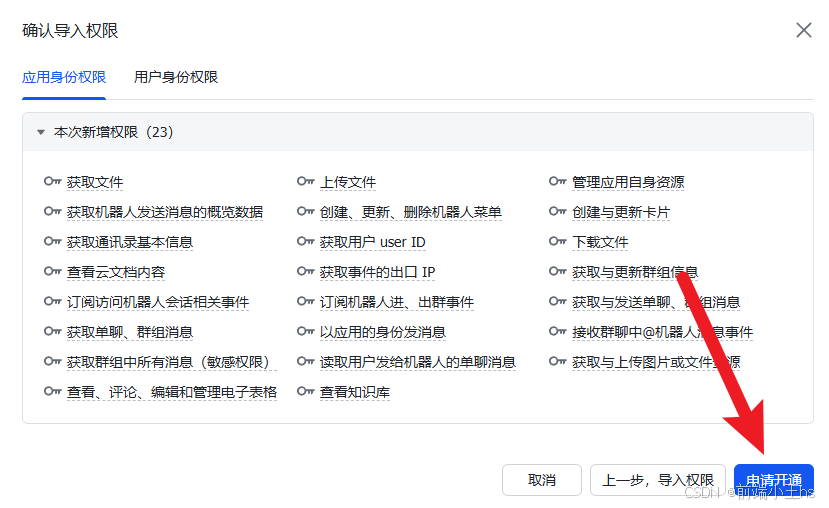
Task: Click the 以应用的身份发消息 text
Action: 383,332
